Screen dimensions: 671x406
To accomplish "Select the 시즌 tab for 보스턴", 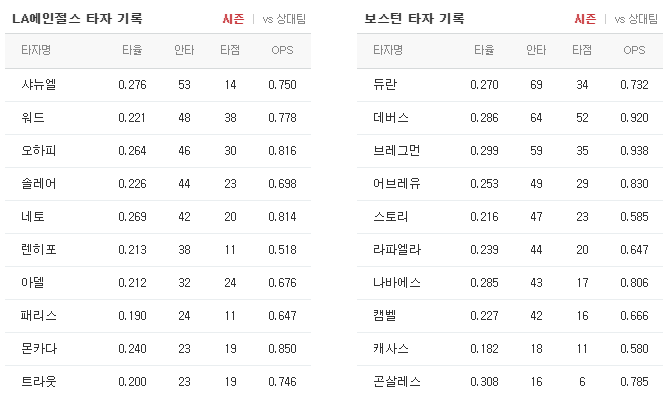I will [585, 19].
